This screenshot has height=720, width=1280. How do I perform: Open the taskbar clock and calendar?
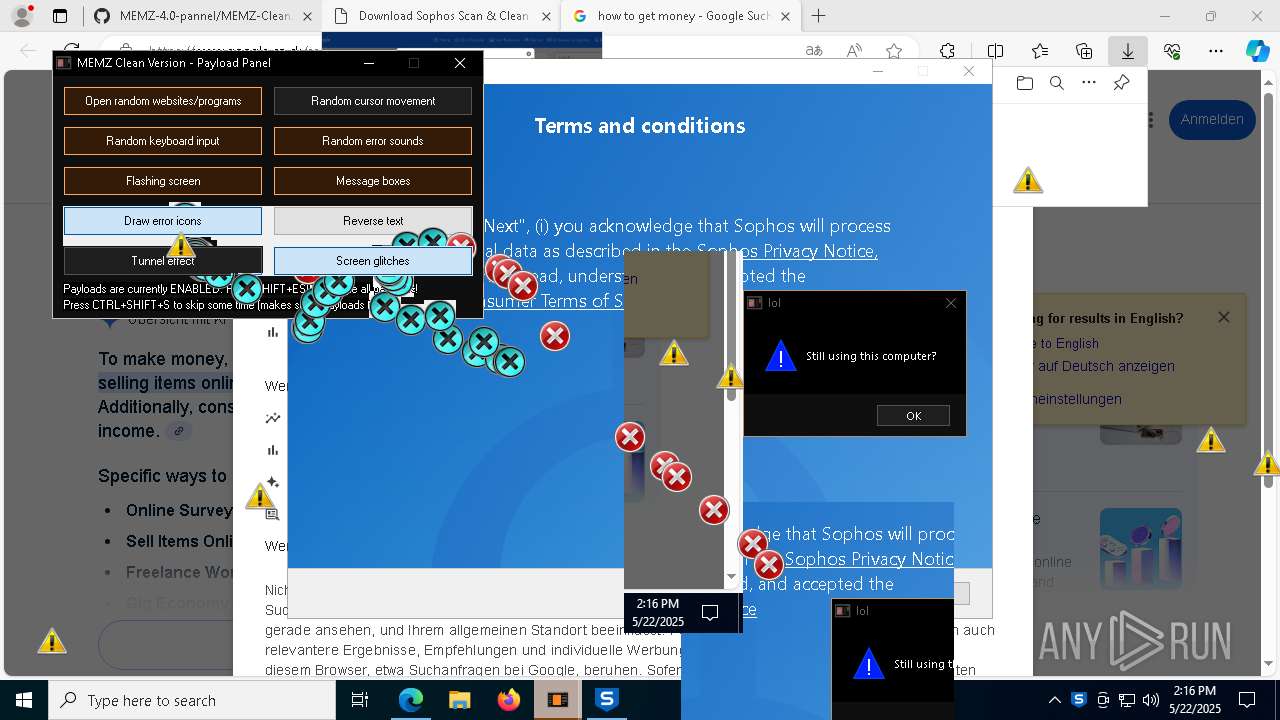tap(1194, 700)
